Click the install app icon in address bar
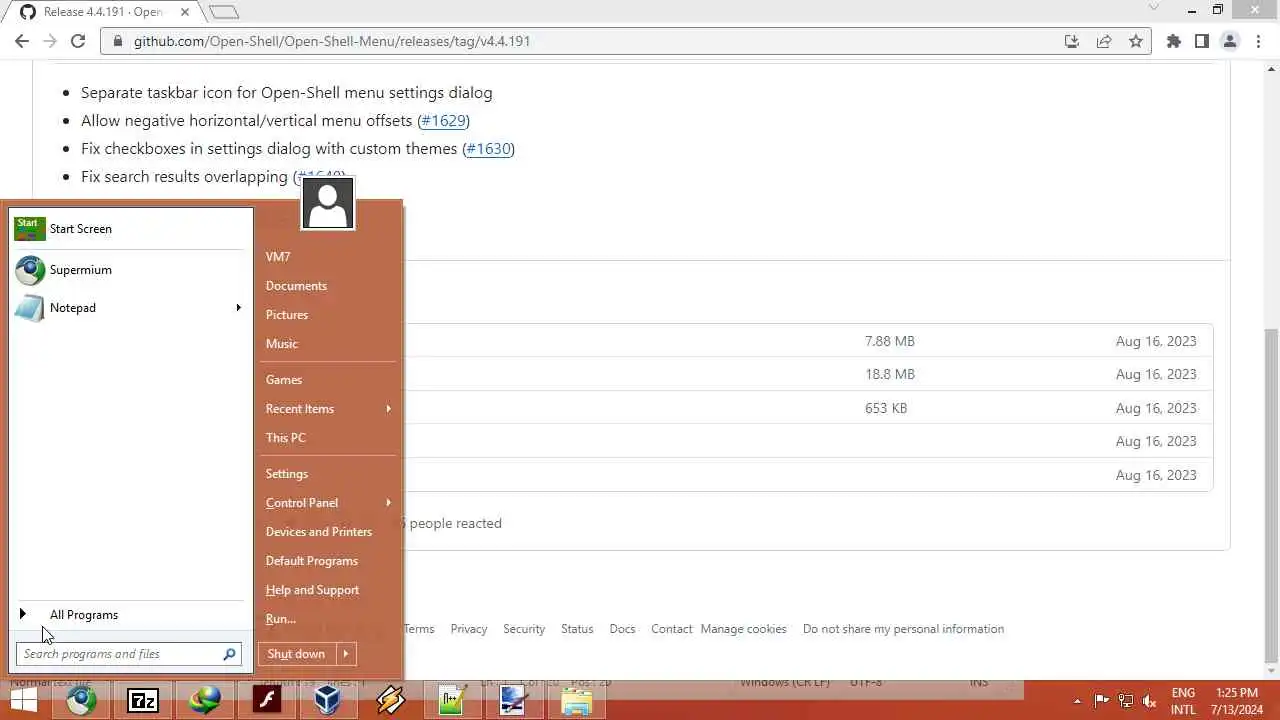The height and width of the screenshot is (720, 1280). (1072, 41)
